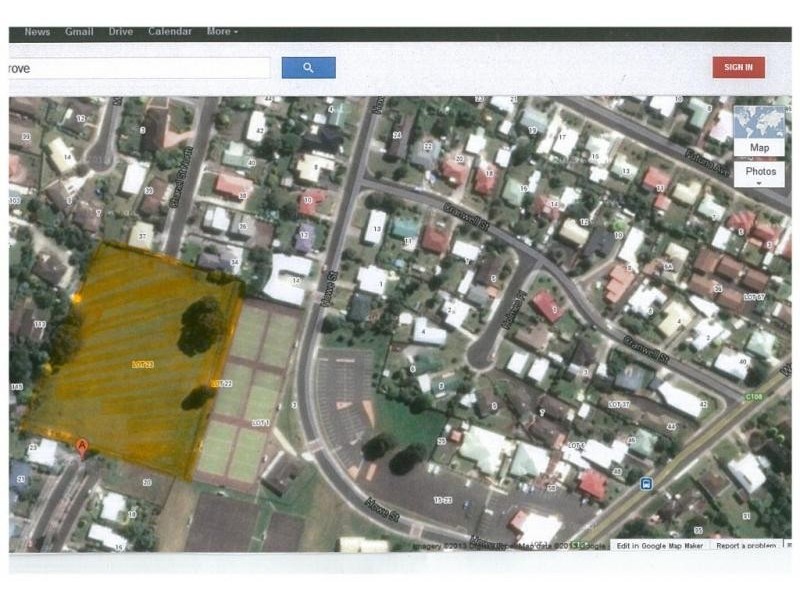Click the red location marker A
Viewport: 800px width, 600px height.
click(82, 447)
